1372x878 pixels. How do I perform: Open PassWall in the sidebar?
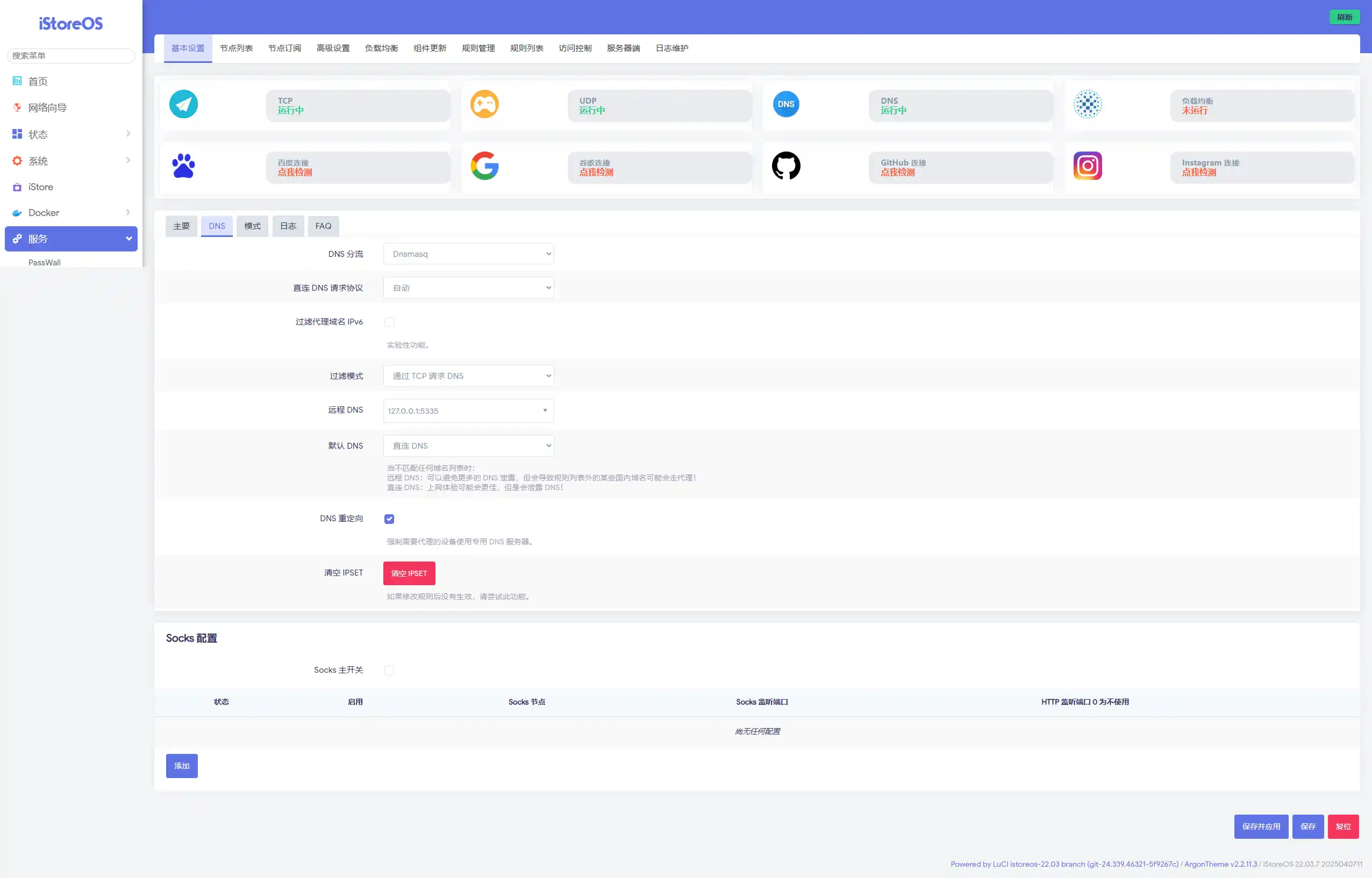45,262
